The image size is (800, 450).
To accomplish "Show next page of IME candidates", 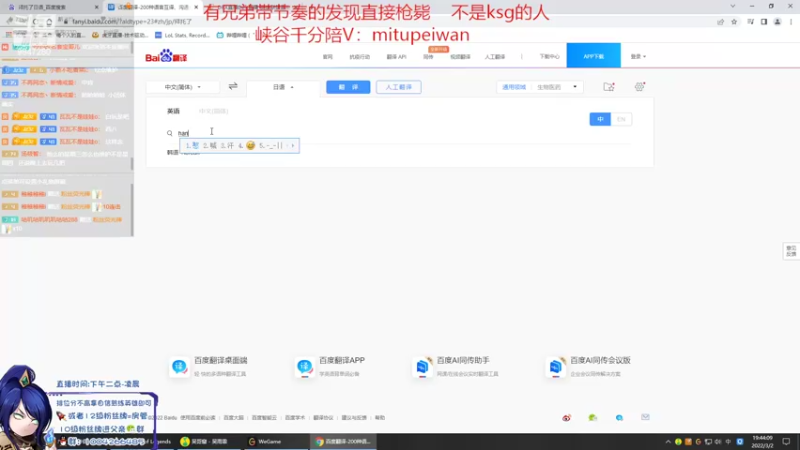I will point(293,145).
